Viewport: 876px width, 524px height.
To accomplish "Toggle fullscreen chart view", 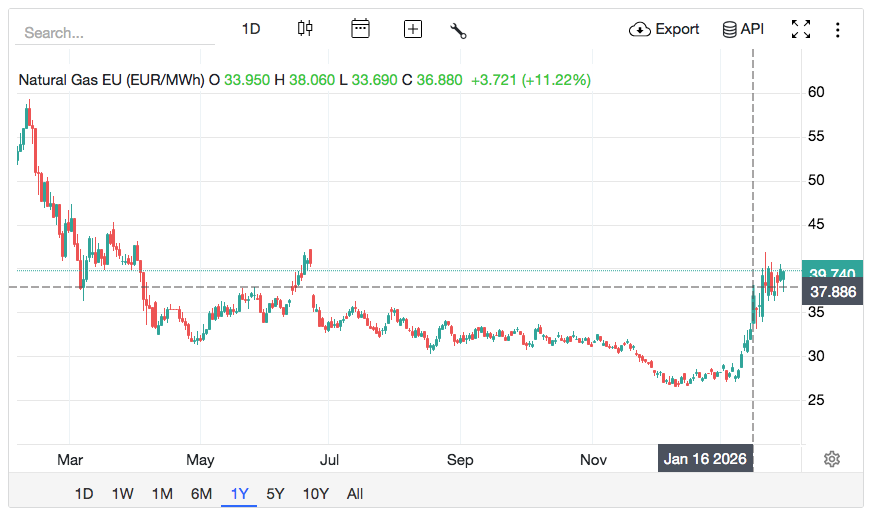I will tap(801, 29).
